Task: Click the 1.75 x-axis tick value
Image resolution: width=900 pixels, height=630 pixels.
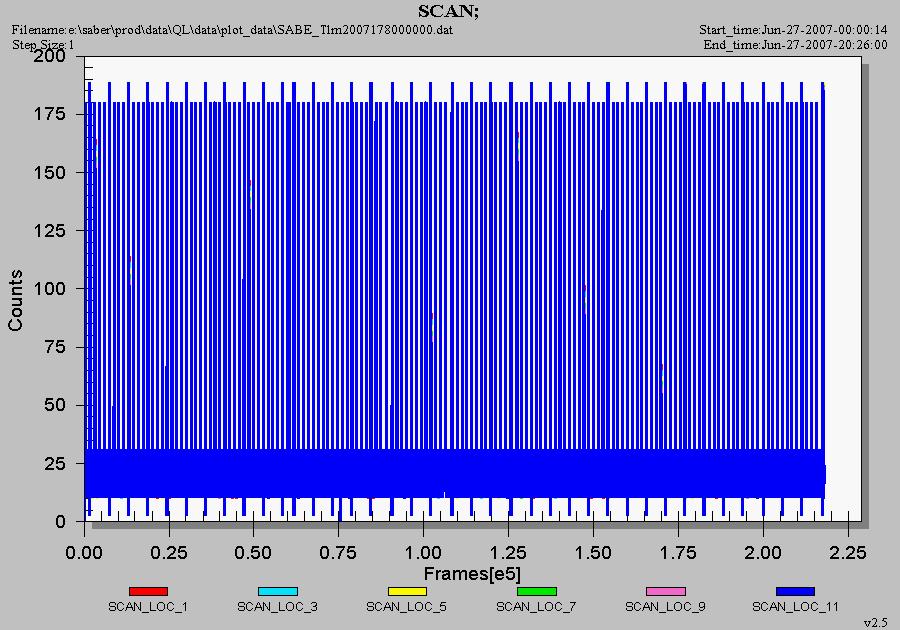Action: [678, 553]
